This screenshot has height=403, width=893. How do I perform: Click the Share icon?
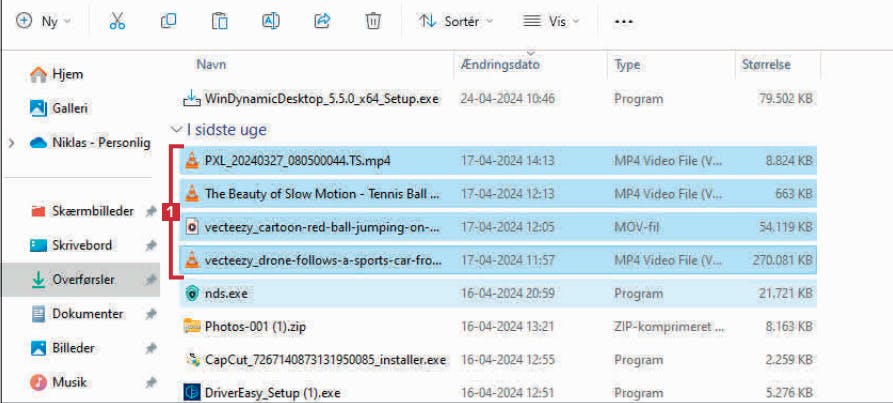click(322, 21)
